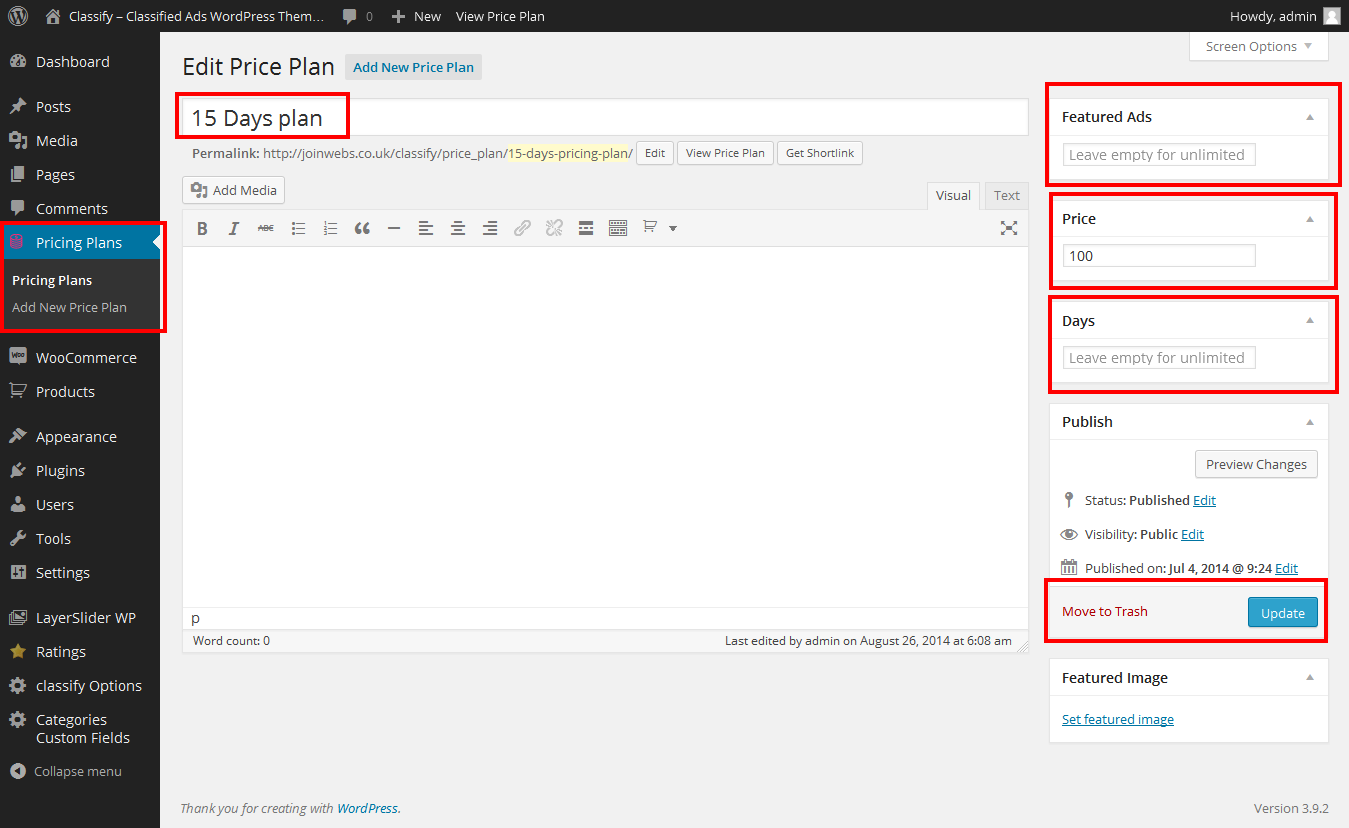Switch to Text editor tab
The width and height of the screenshot is (1349, 828).
1007,196
